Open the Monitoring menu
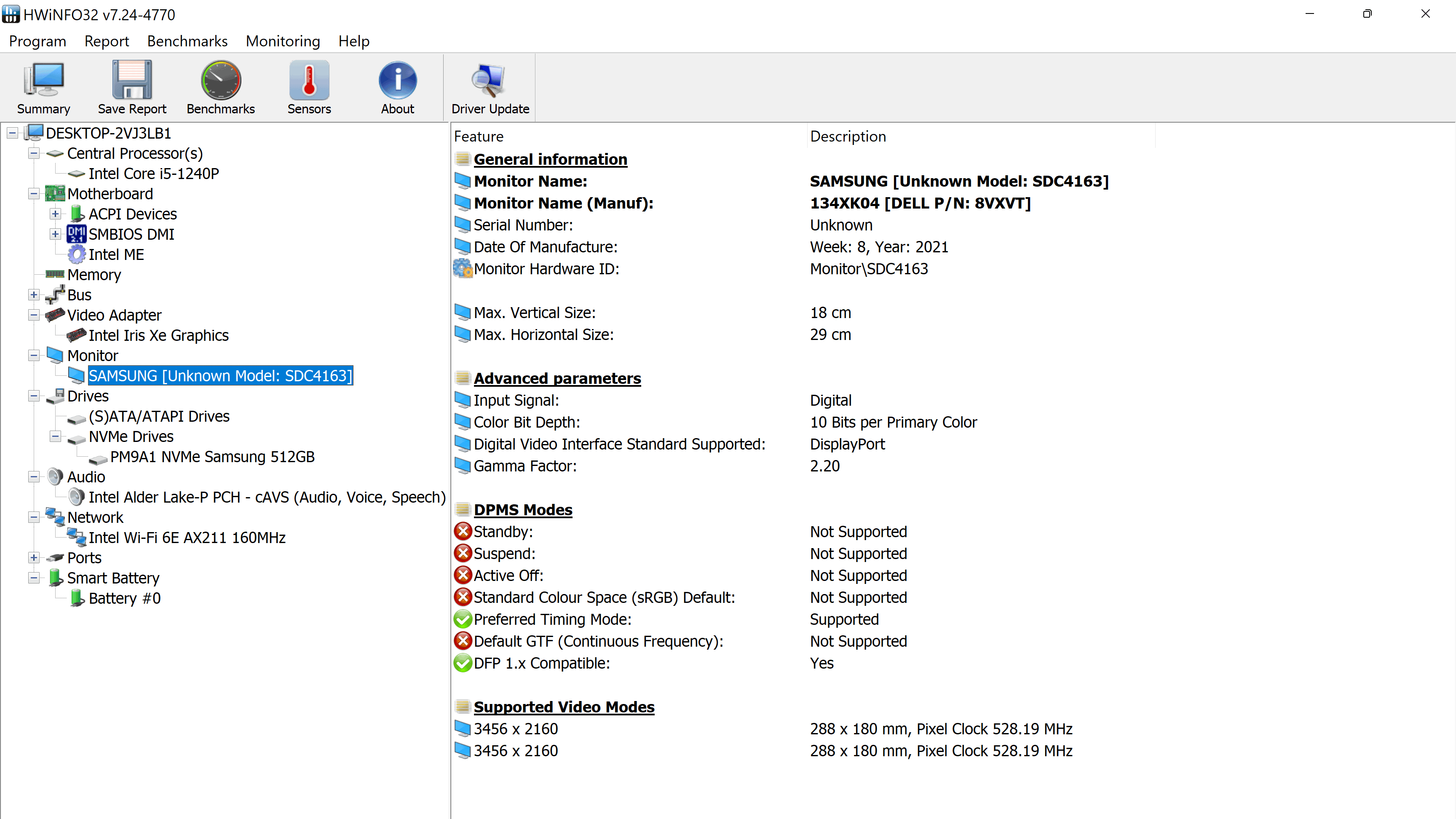This screenshot has width=1456, height=819. 283,41
